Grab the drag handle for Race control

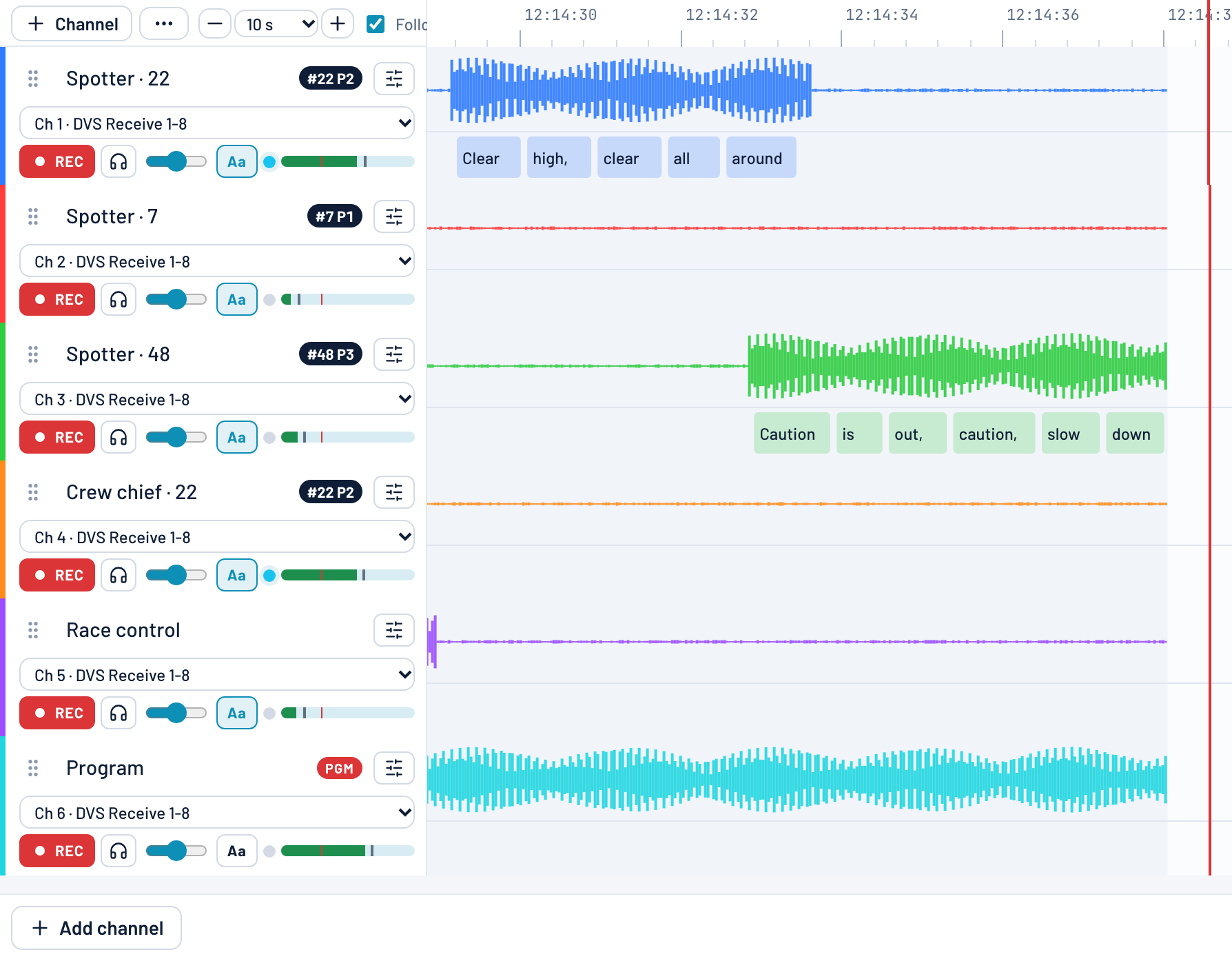pyautogui.click(x=33, y=630)
